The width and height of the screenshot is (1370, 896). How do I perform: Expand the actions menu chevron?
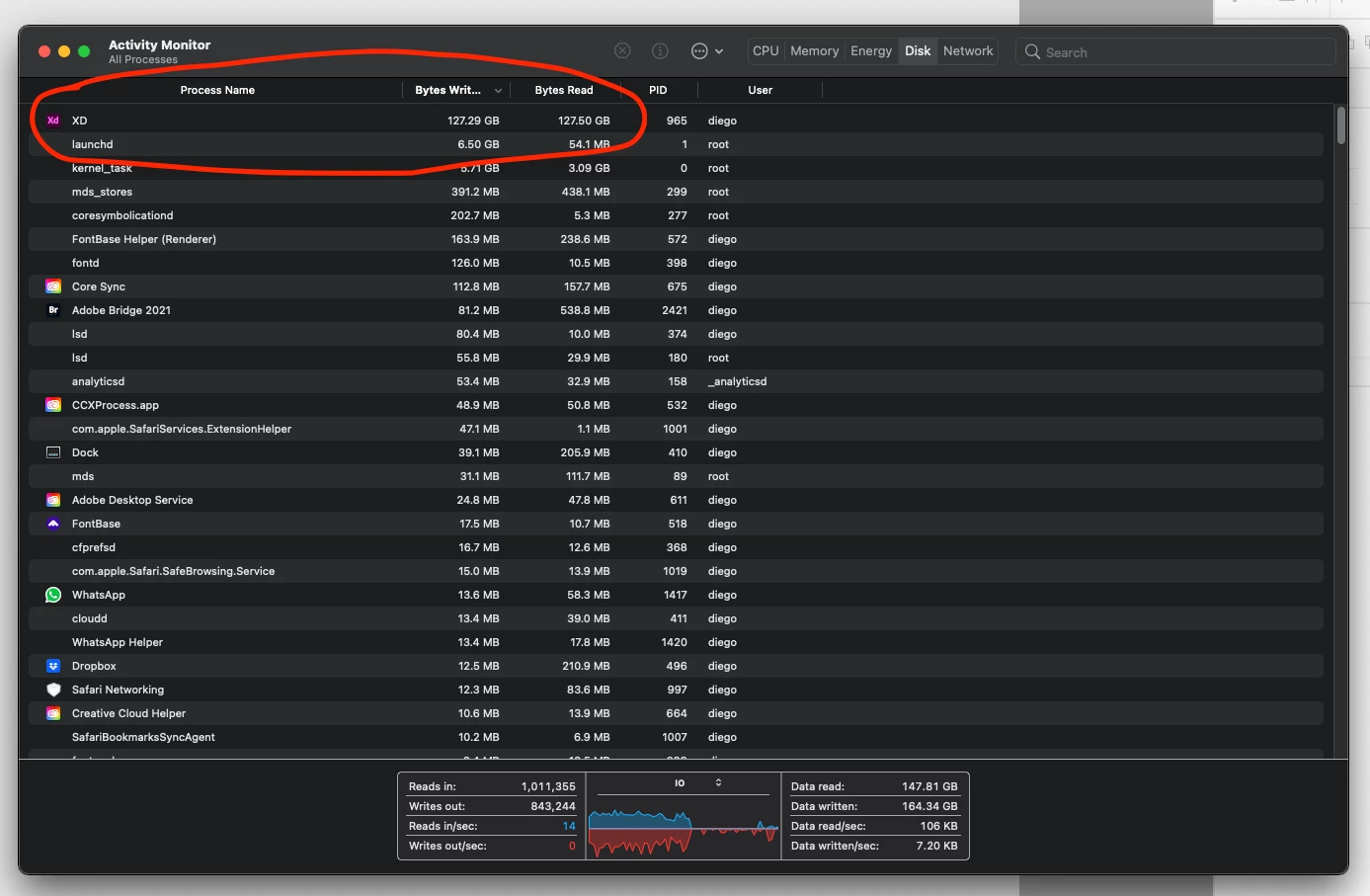[719, 51]
